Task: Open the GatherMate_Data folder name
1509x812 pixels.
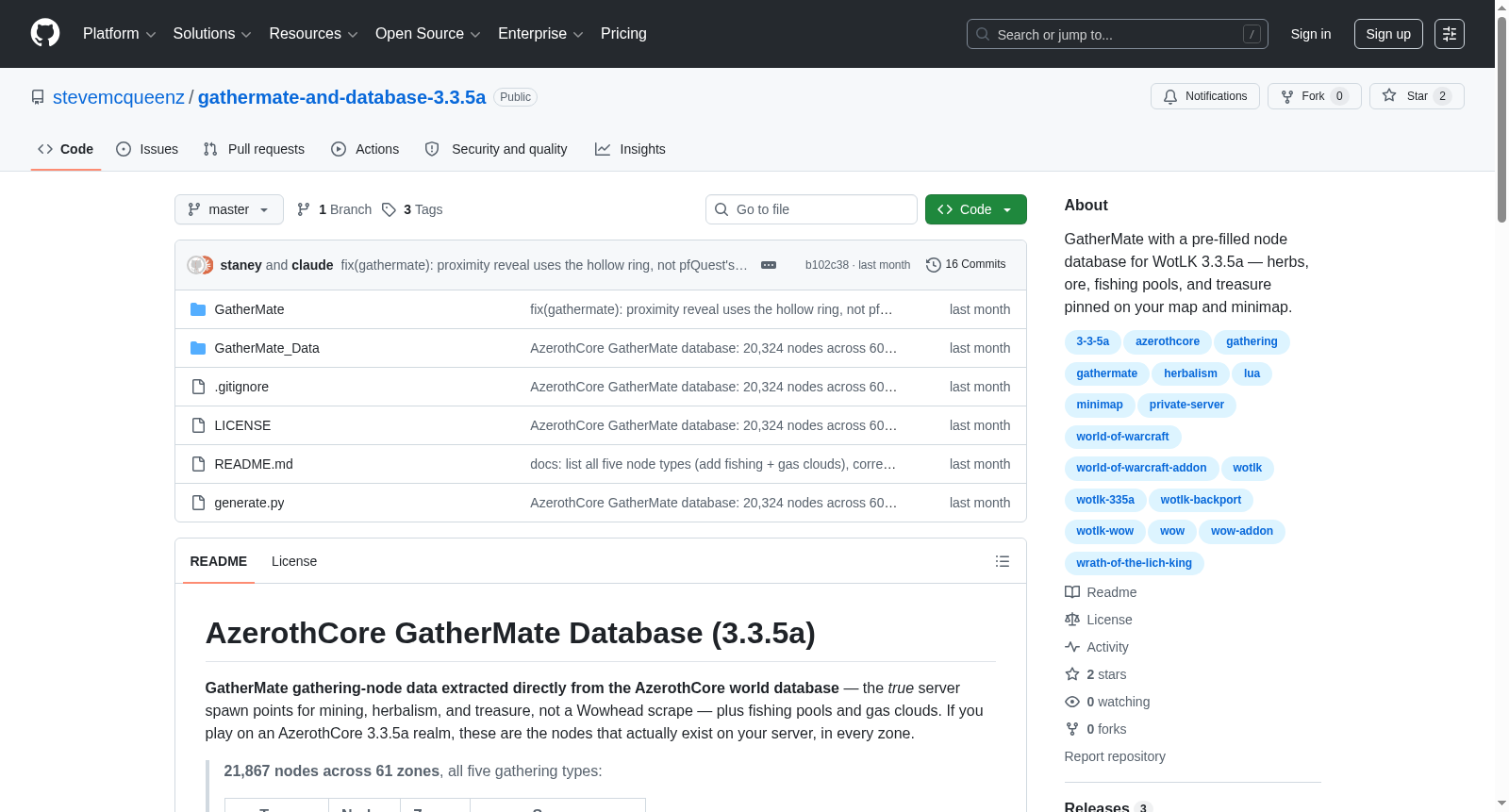Action: point(267,348)
